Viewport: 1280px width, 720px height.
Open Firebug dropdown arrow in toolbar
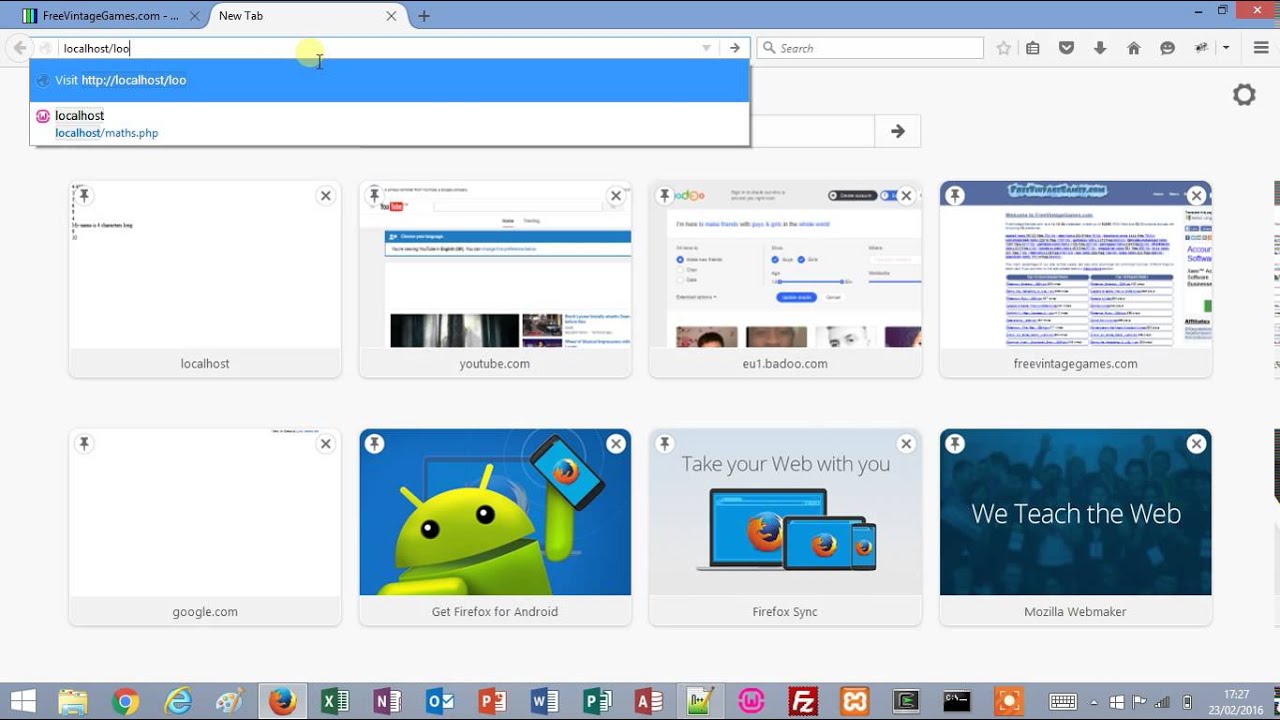tap(1226, 48)
